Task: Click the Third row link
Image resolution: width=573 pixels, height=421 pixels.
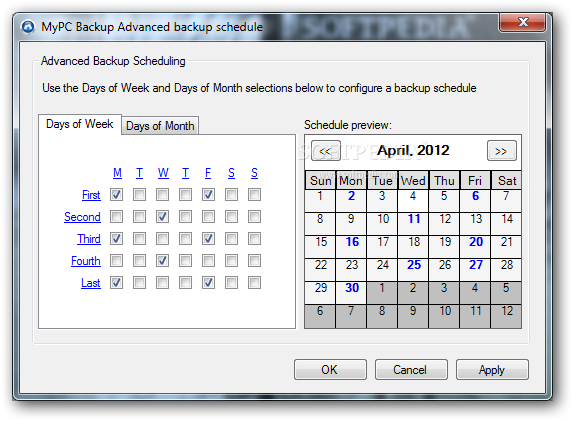Action: coord(89,239)
